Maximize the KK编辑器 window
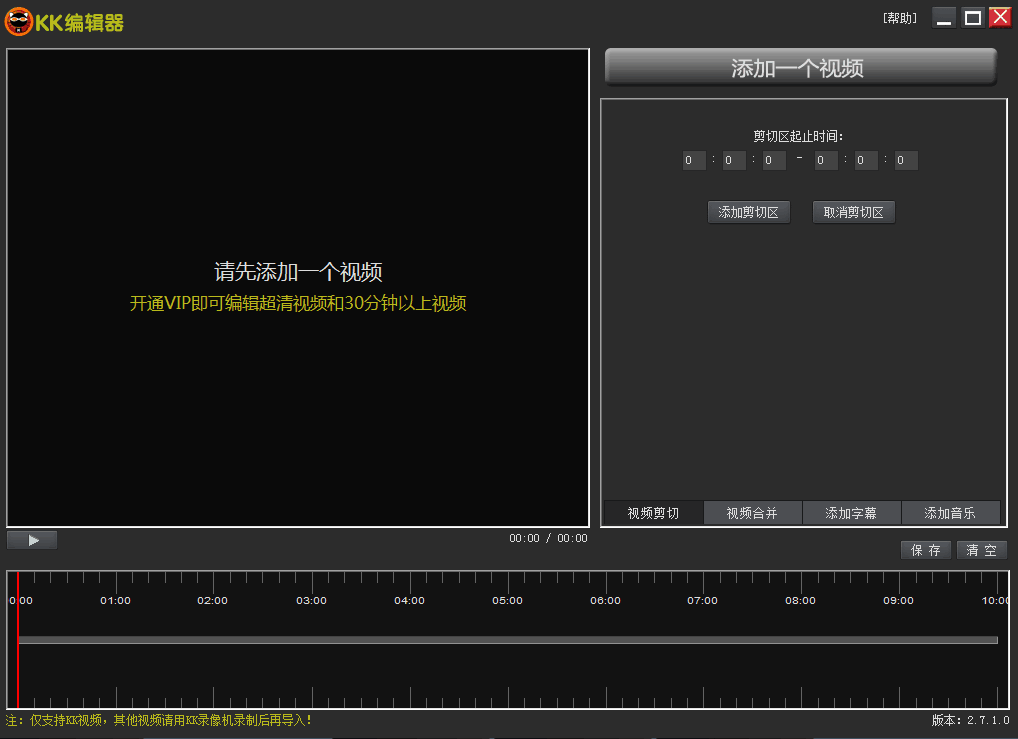 [x=973, y=18]
